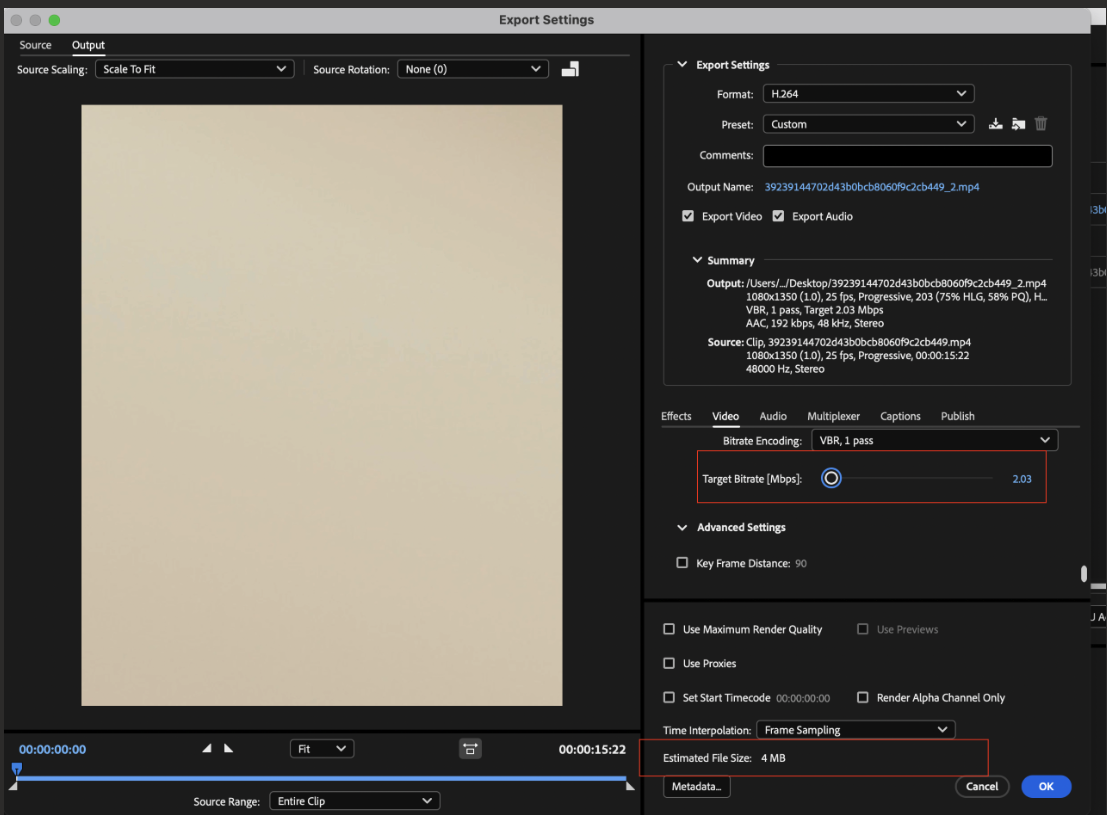Click the Delete Preset trash icon
The image size is (1107, 815).
tap(1041, 124)
